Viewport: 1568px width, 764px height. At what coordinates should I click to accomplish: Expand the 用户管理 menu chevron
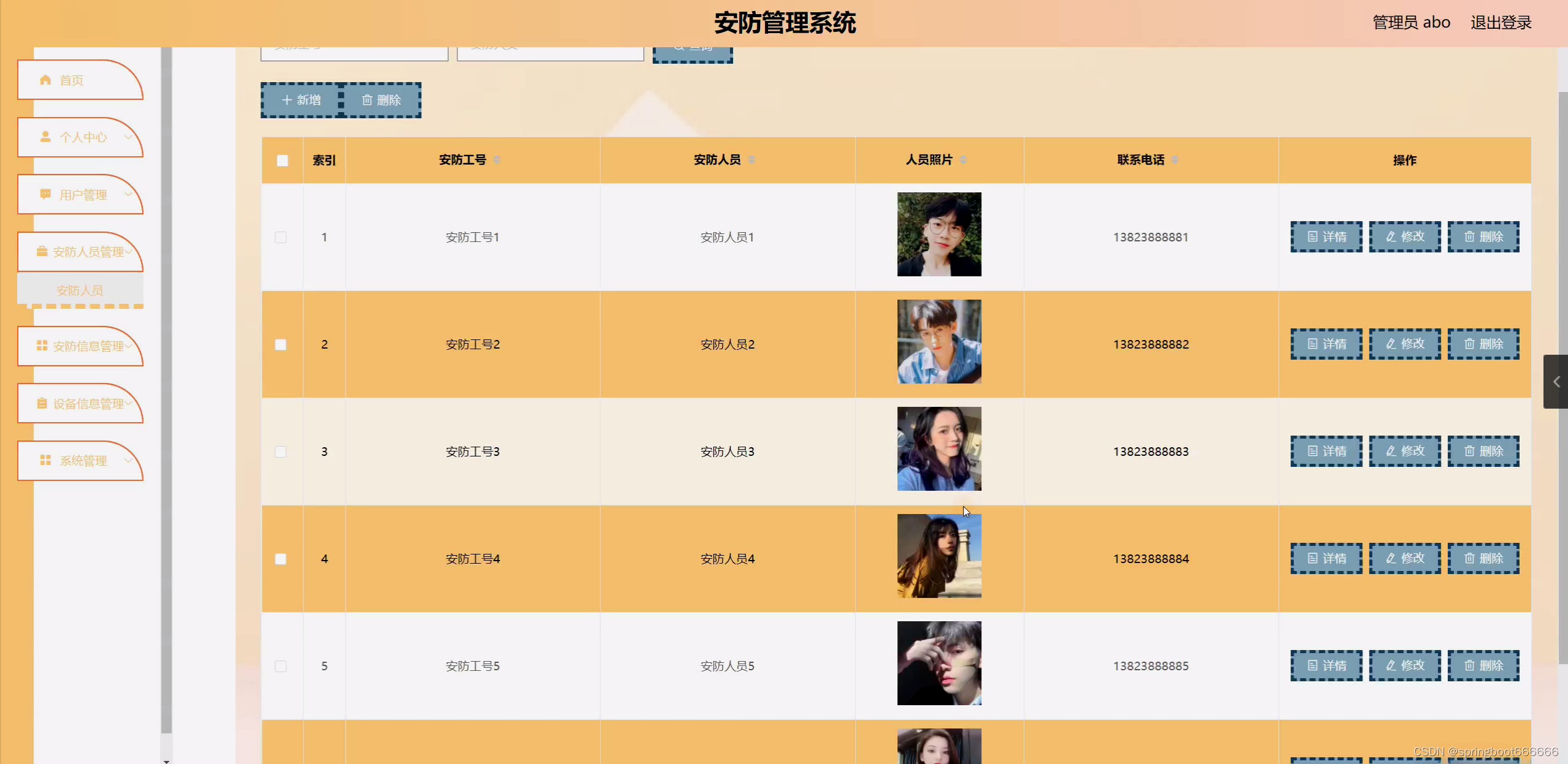click(x=129, y=194)
